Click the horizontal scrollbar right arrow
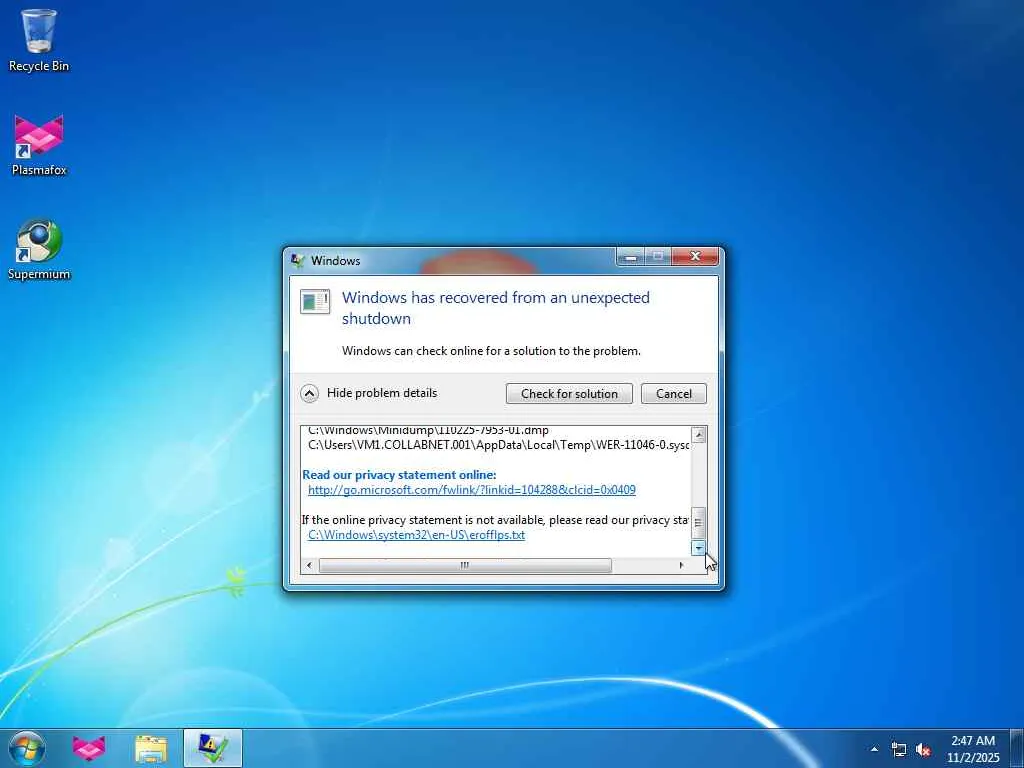The height and width of the screenshot is (768, 1024). [681, 566]
